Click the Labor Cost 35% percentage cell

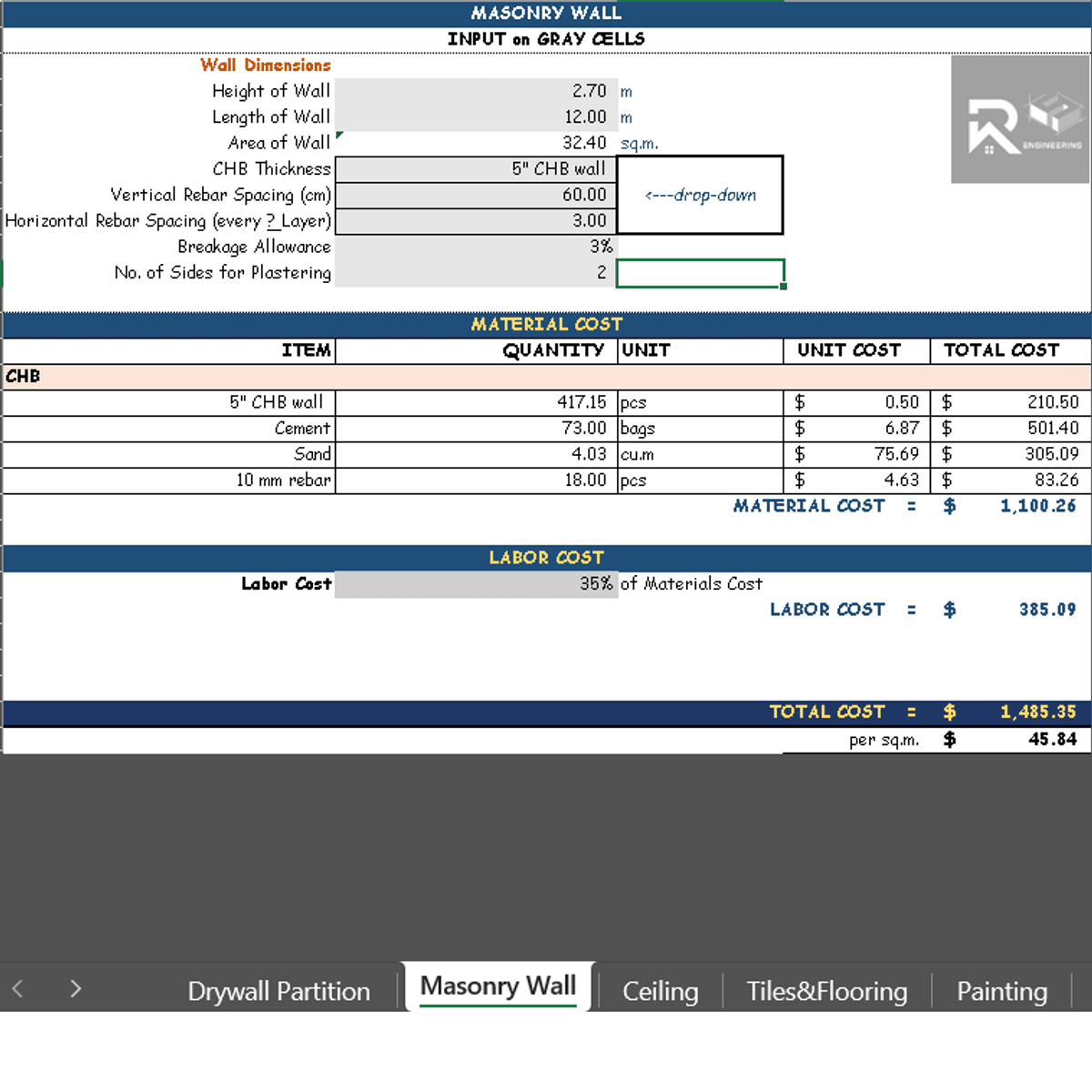[476, 584]
